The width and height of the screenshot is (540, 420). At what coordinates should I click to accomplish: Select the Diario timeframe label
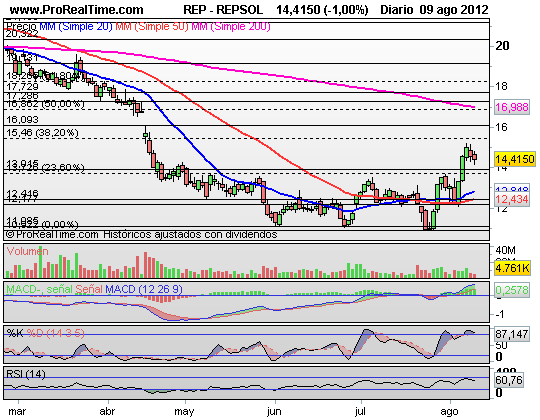tap(397, 10)
